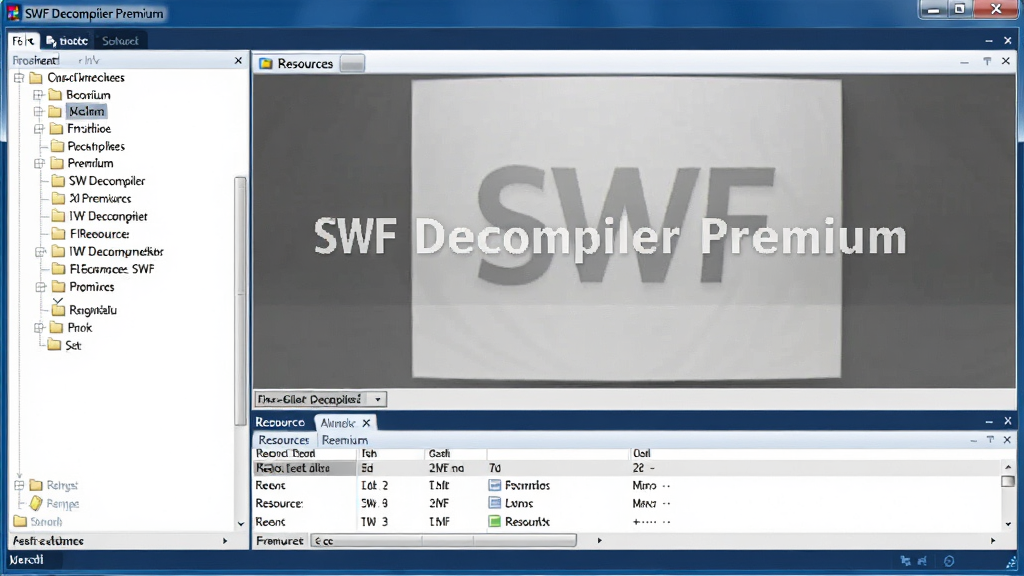Click the tree panel vertical scrollbar
Image resolution: width=1024 pixels, height=576 pixels.
240,300
